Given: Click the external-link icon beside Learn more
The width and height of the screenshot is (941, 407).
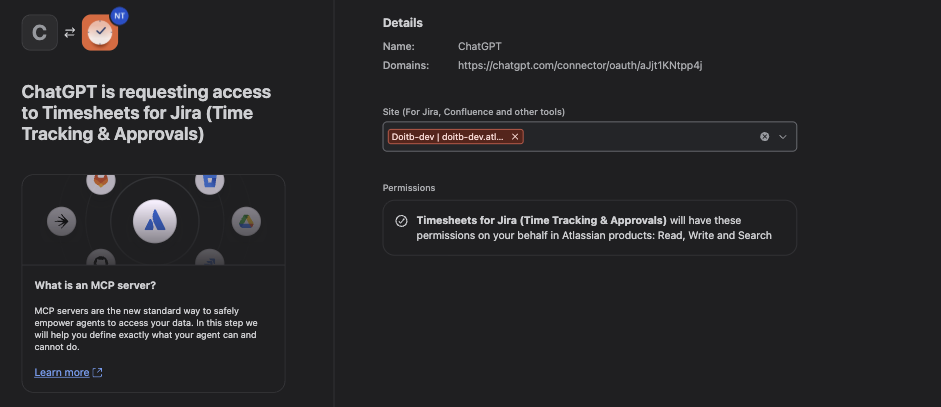Looking at the screenshot, I should click(97, 373).
